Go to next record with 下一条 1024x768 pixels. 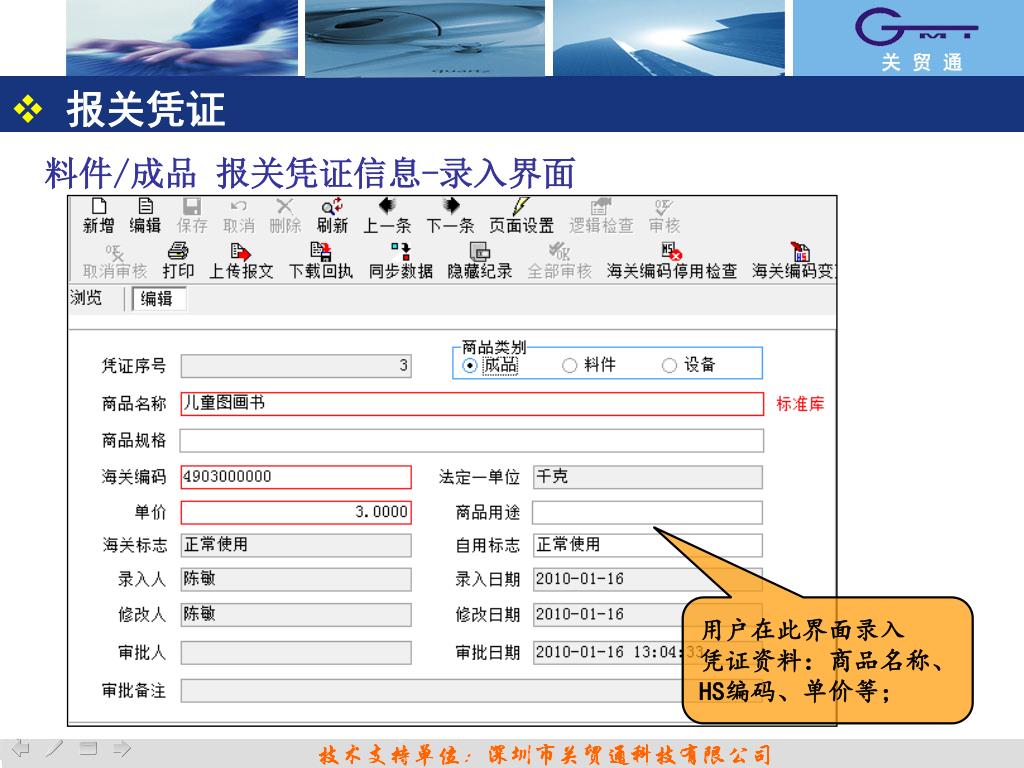tap(450, 216)
